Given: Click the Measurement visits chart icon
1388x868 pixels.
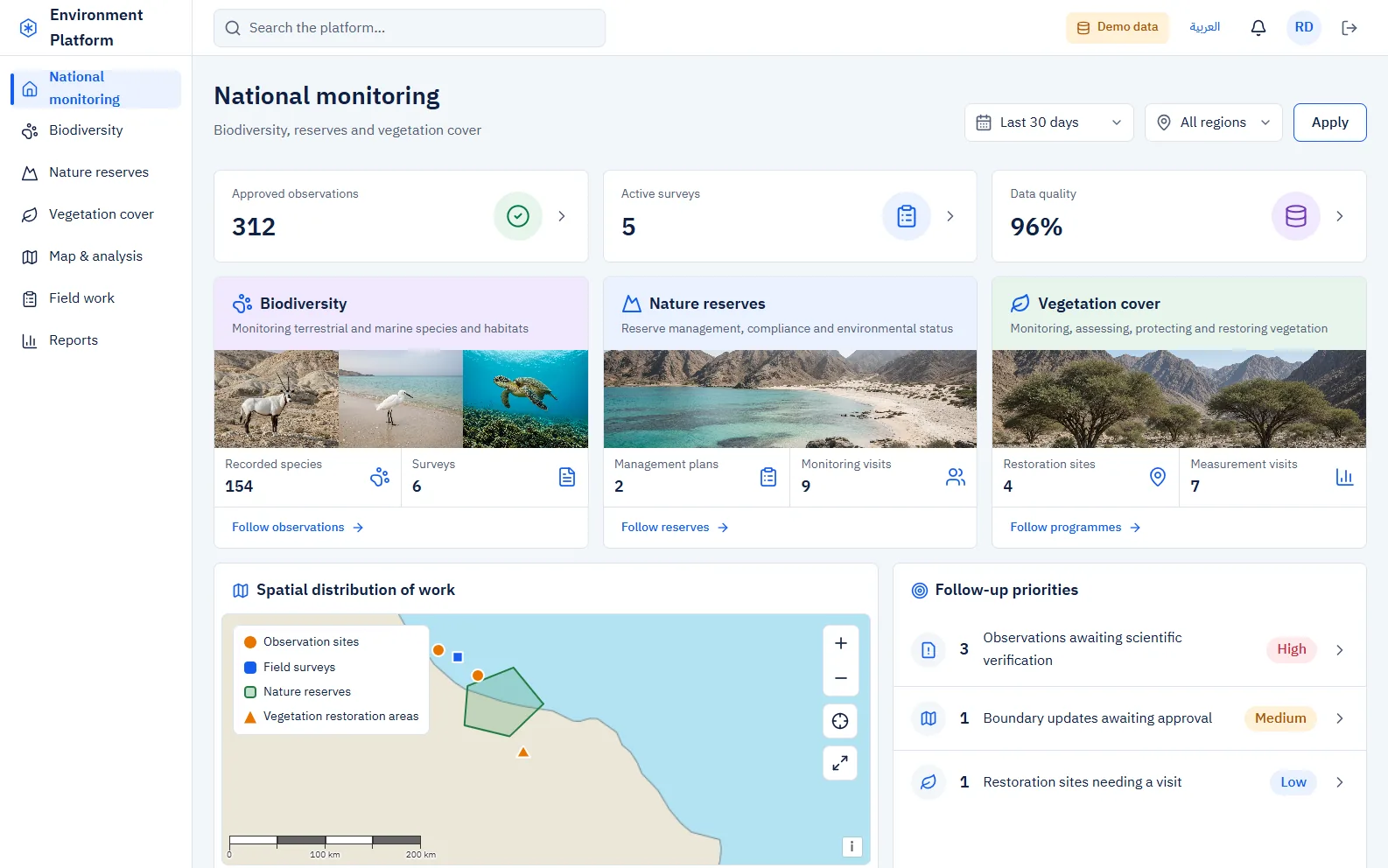Looking at the screenshot, I should pyautogui.click(x=1345, y=477).
